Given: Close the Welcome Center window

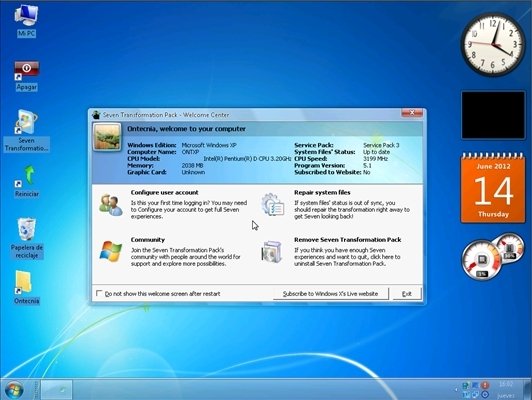Looking at the screenshot, I should pyautogui.click(x=412, y=113).
